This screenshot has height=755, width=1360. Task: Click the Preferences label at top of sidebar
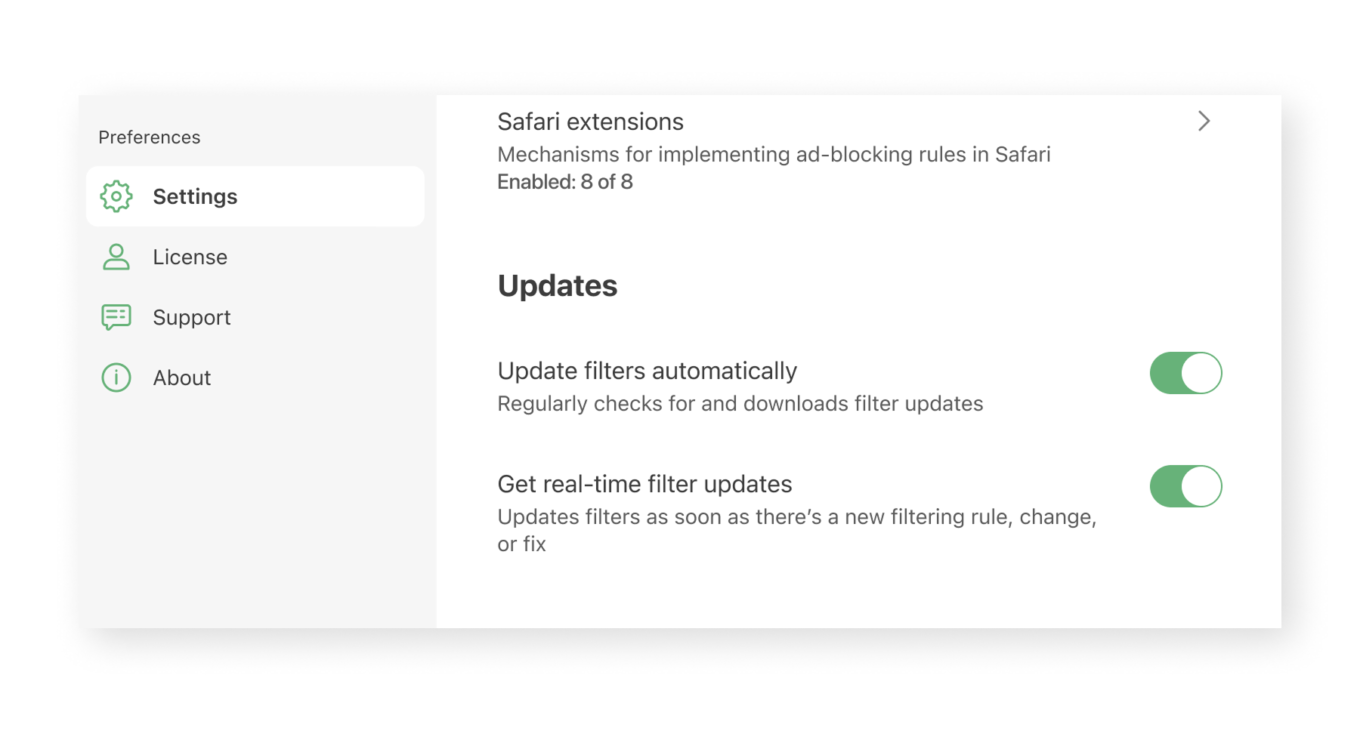pos(149,137)
